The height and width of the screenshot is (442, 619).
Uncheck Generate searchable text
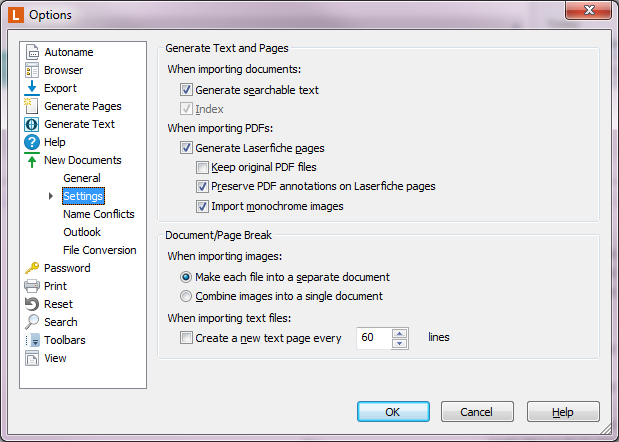click(186, 90)
